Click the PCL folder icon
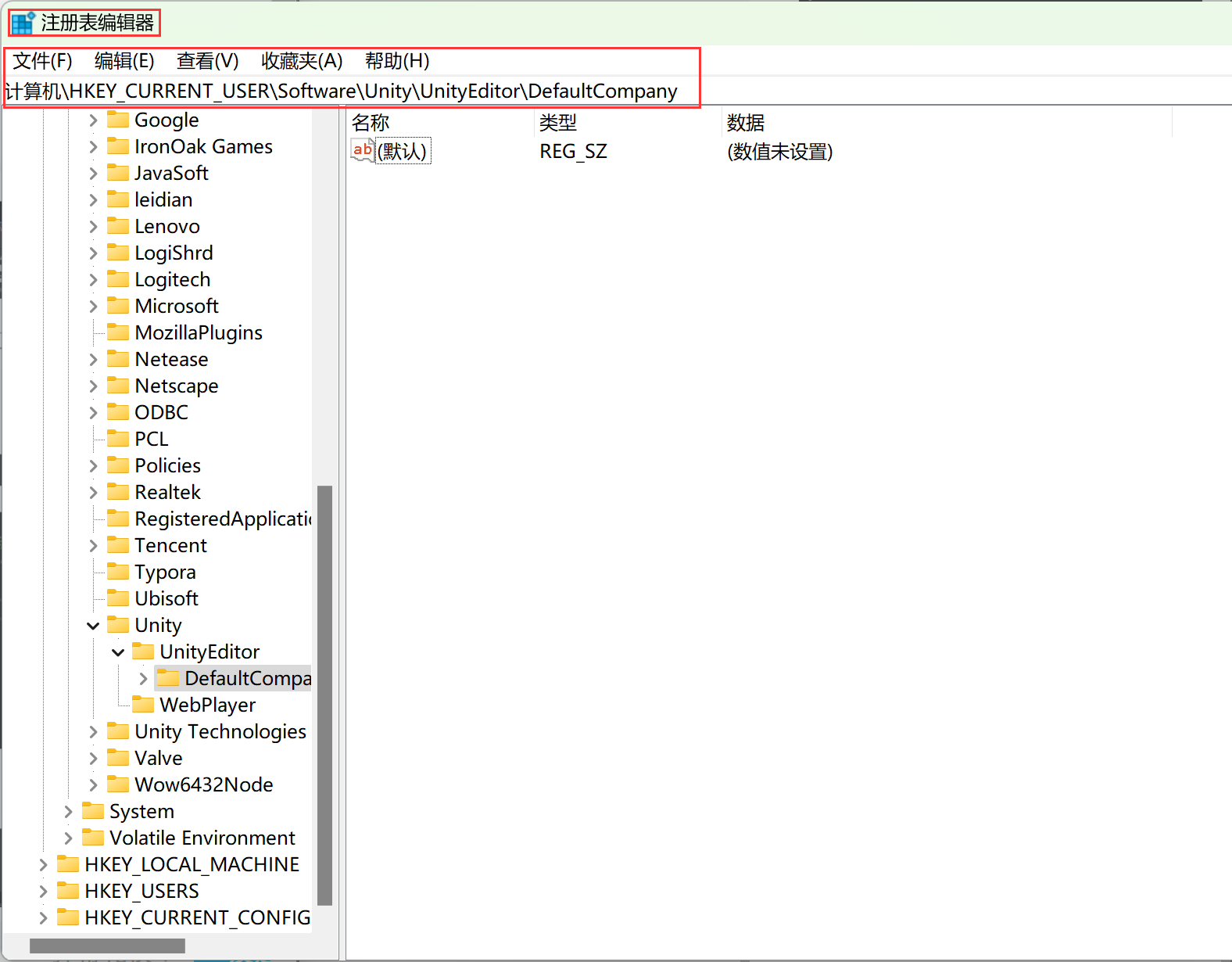This screenshot has height=962, width=1232. tap(118, 439)
